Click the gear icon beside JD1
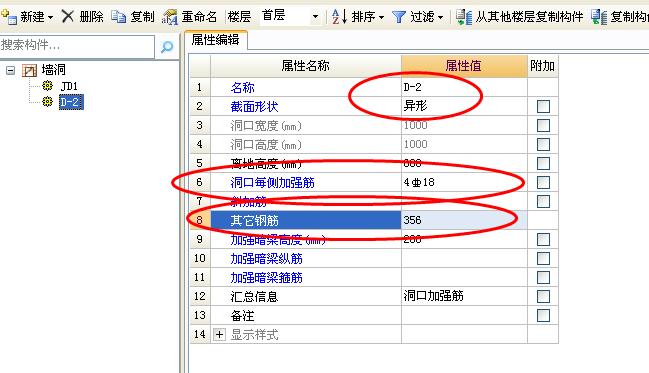The height and width of the screenshot is (373, 649). click(x=48, y=86)
